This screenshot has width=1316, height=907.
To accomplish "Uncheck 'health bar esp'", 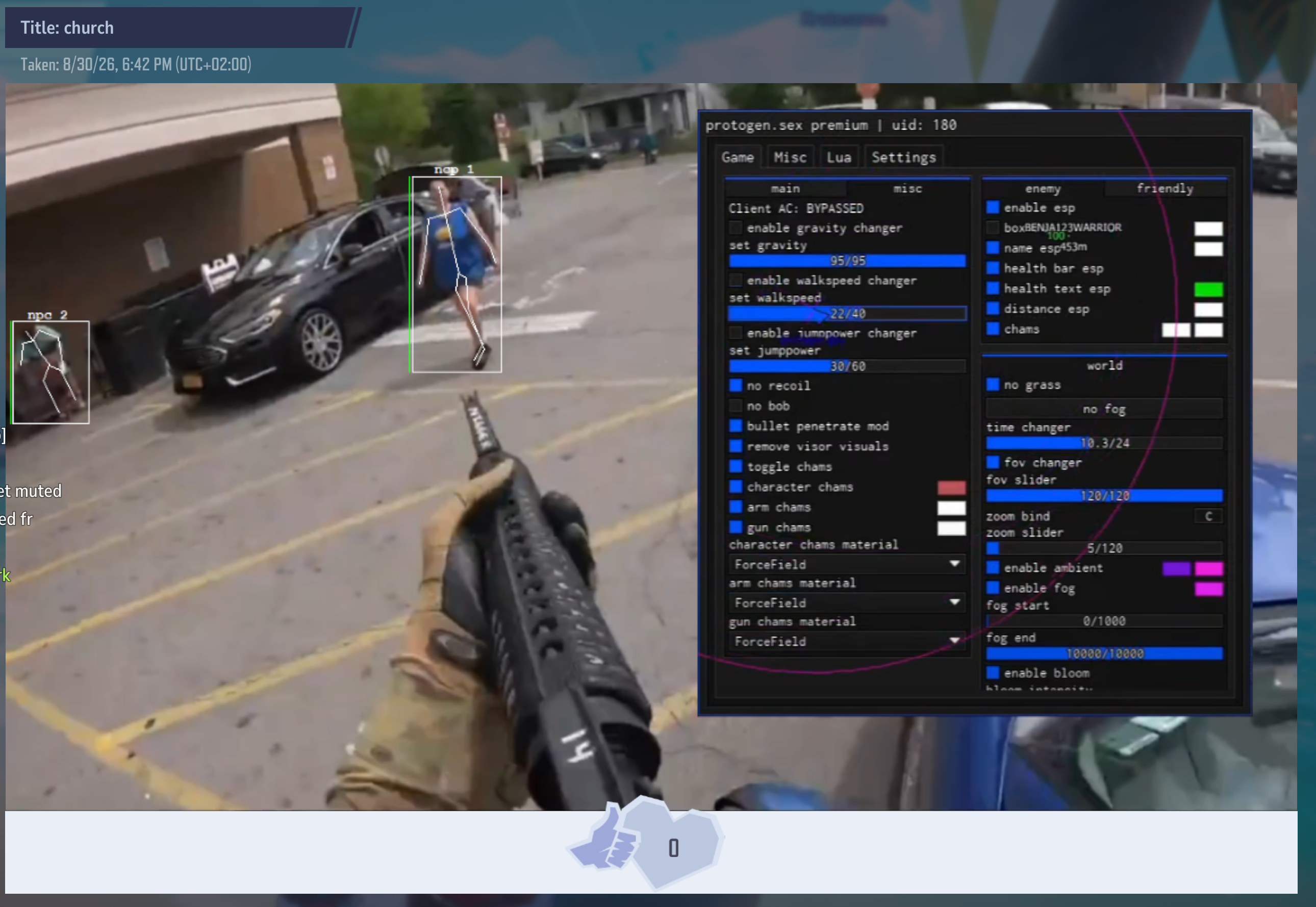I will click(993, 268).
